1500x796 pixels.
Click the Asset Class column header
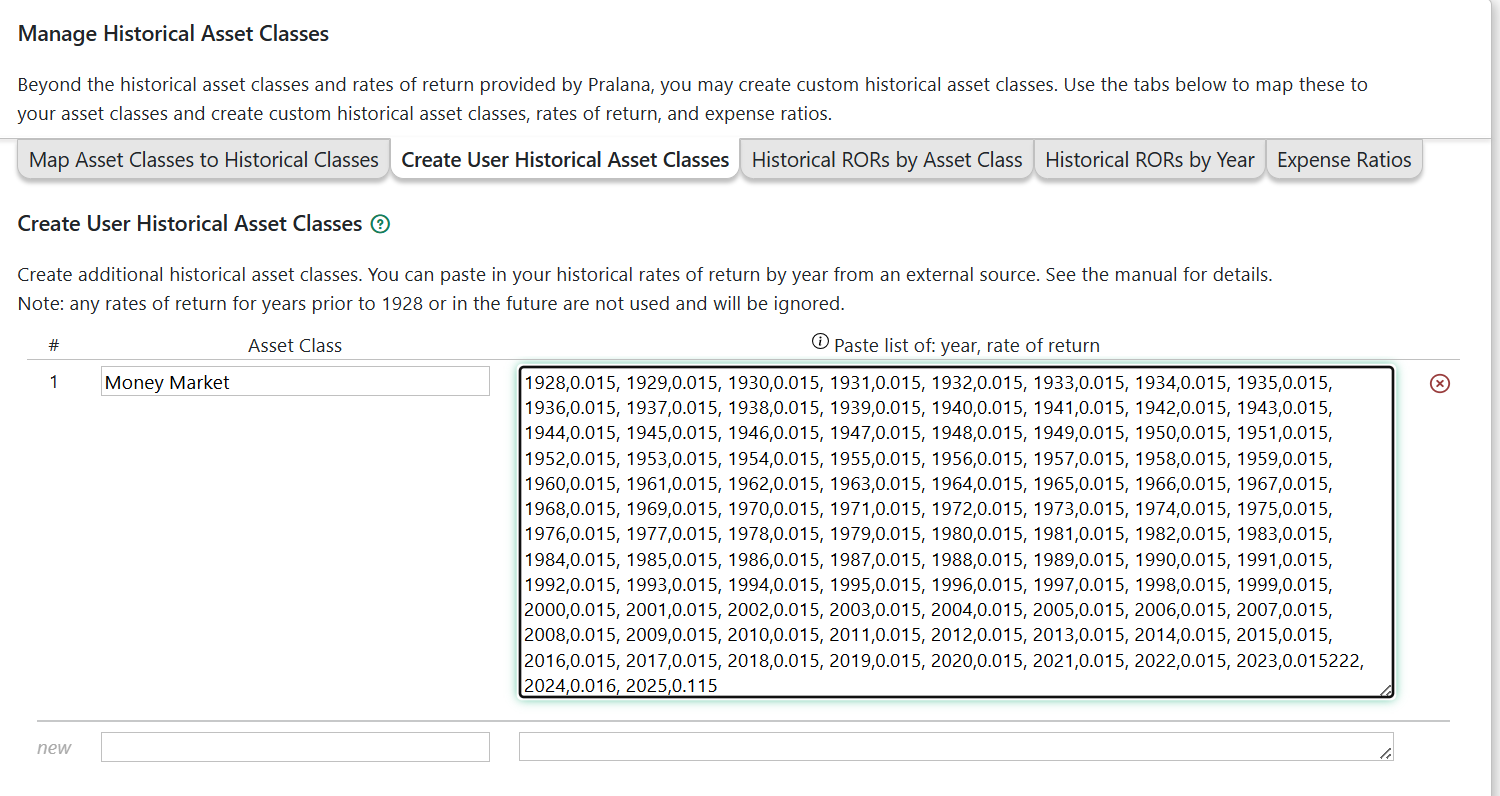pyautogui.click(x=295, y=346)
